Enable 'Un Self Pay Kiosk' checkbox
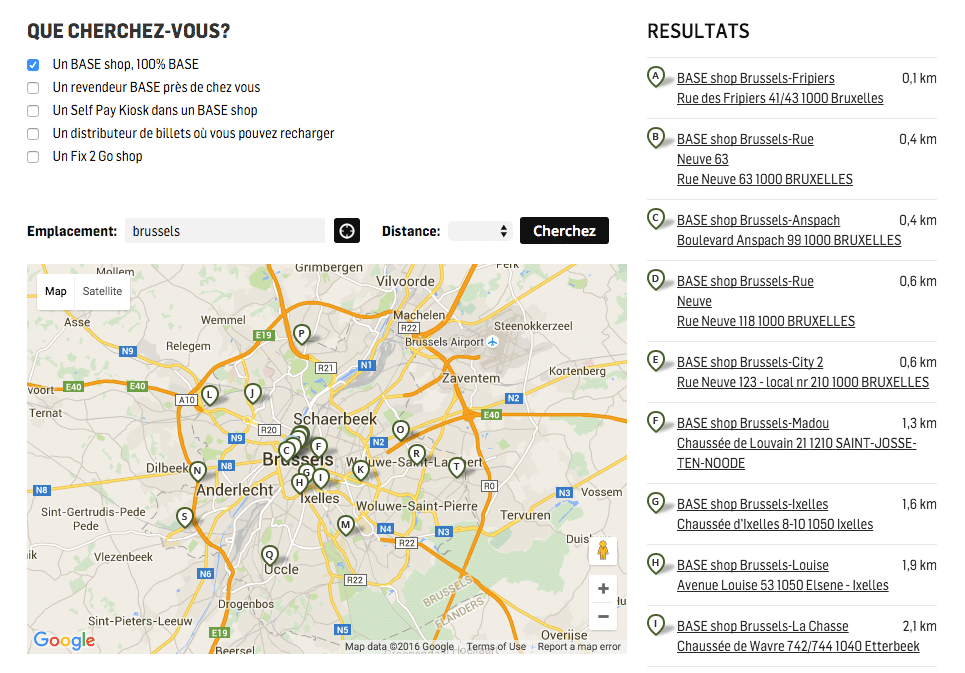Viewport: 965px width, 673px height. (33, 111)
